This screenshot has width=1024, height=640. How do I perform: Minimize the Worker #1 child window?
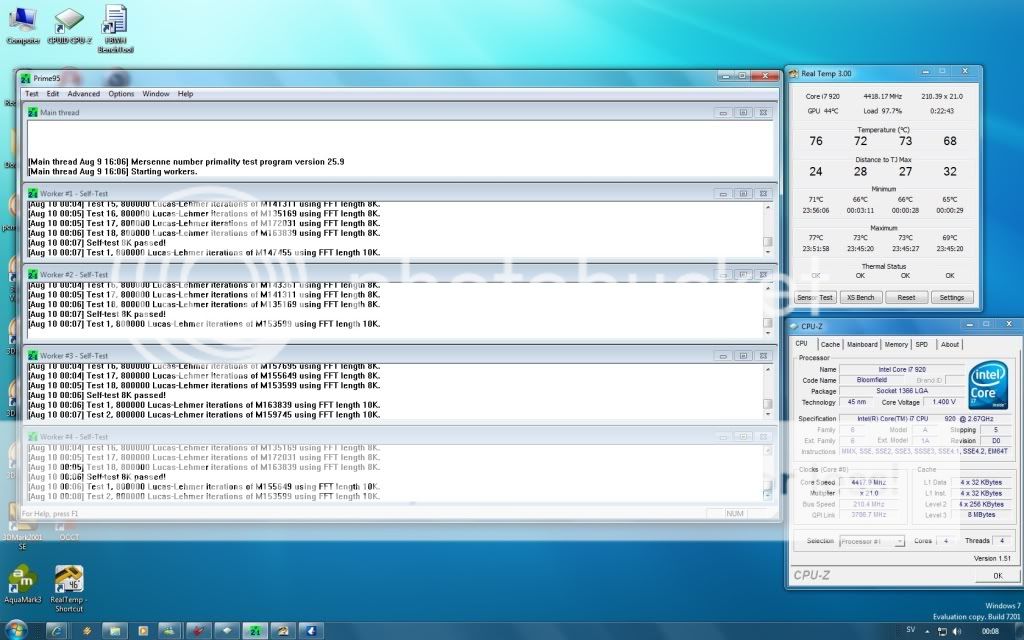tap(723, 194)
